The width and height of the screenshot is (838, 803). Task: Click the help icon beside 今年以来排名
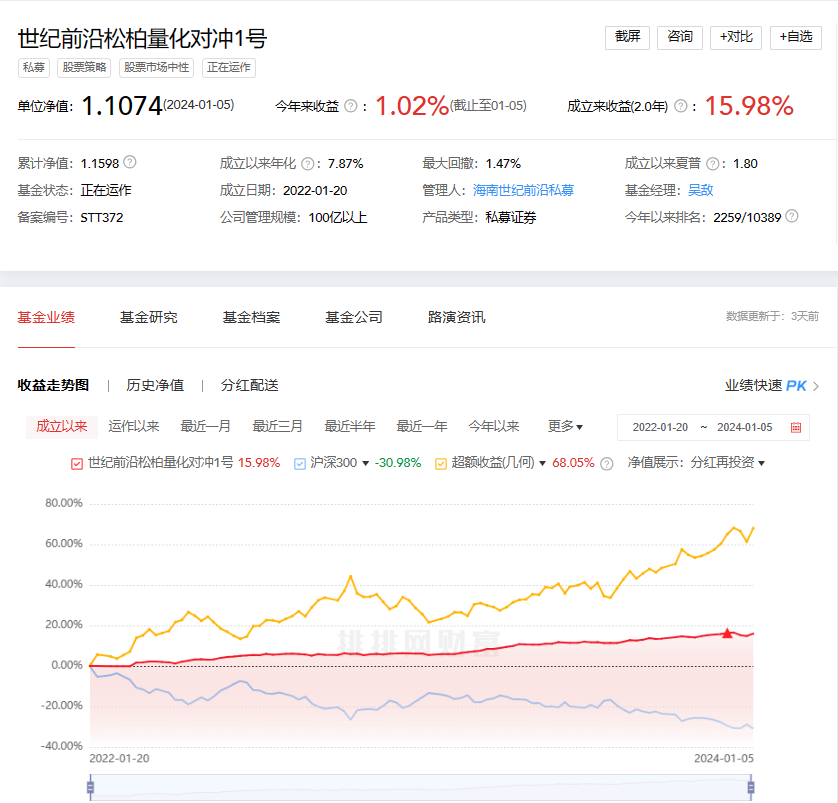792,216
